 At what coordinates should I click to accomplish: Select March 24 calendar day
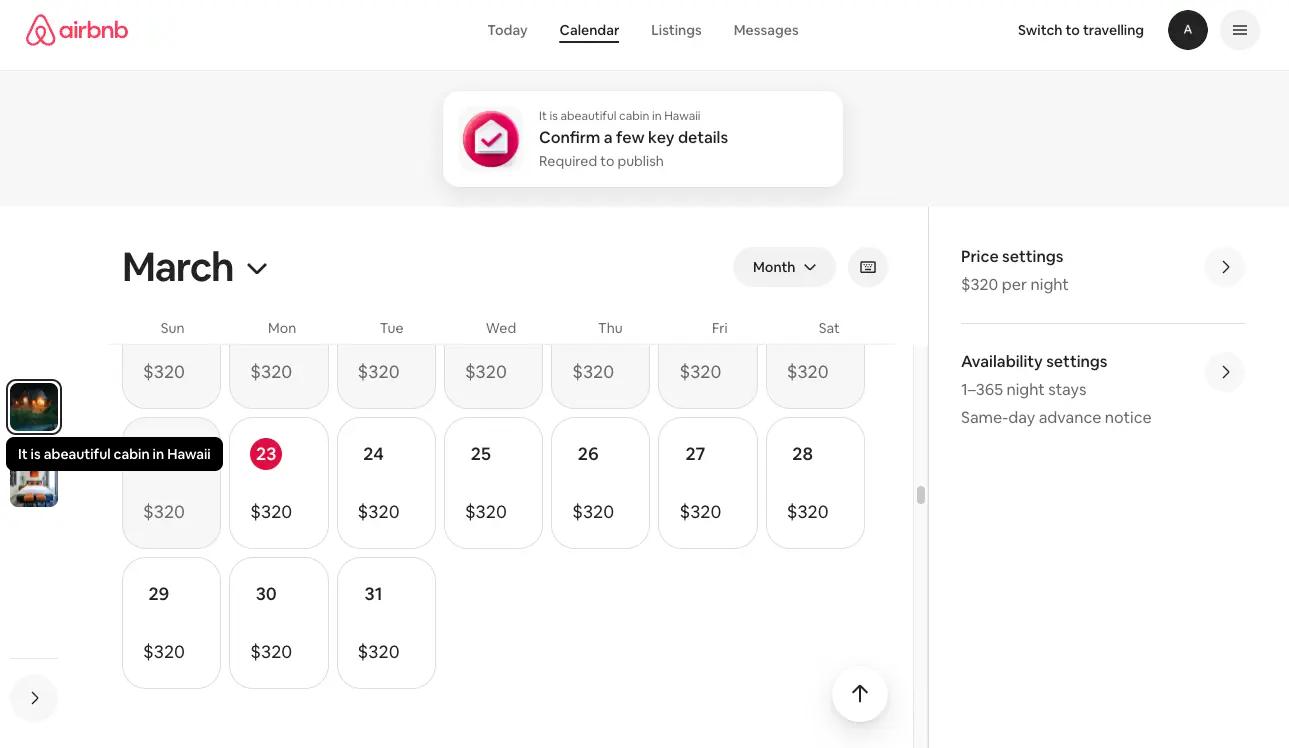coord(386,483)
